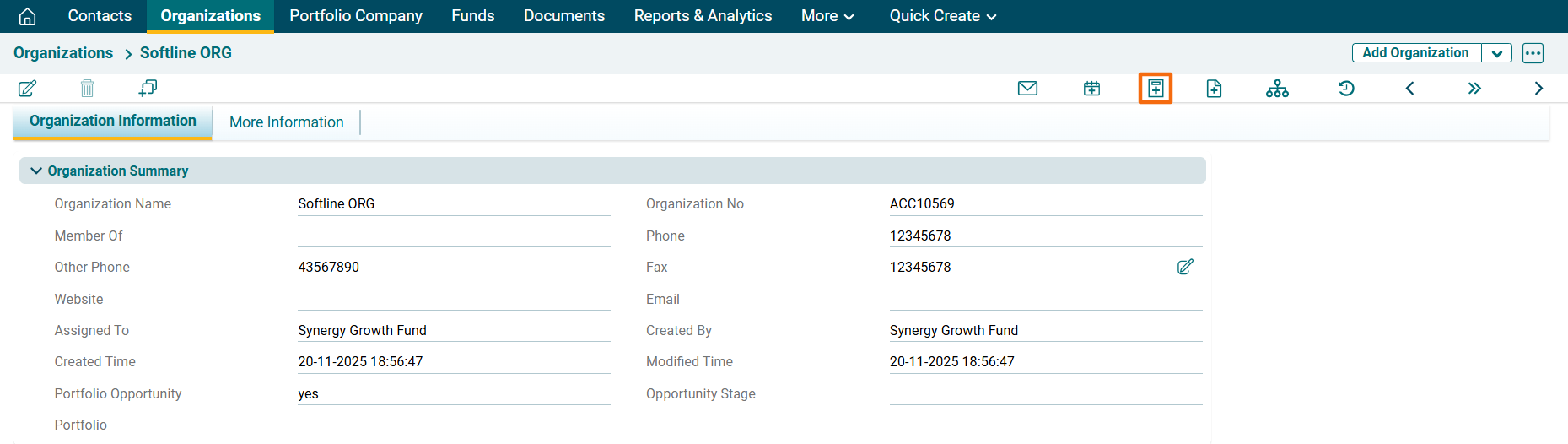Open Add Organization dropdown arrow
This screenshot has width=1568, height=444.
(1496, 53)
